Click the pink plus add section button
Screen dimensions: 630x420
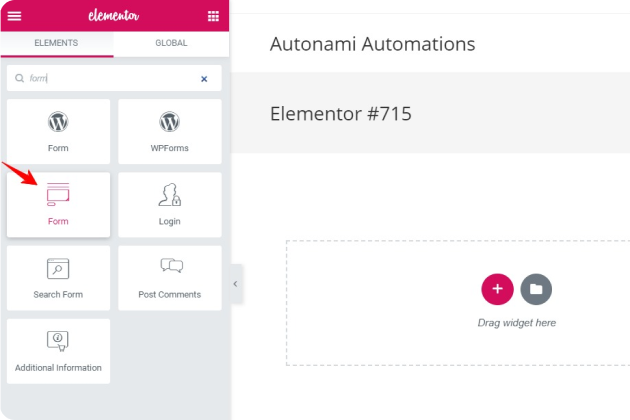coord(497,289)
